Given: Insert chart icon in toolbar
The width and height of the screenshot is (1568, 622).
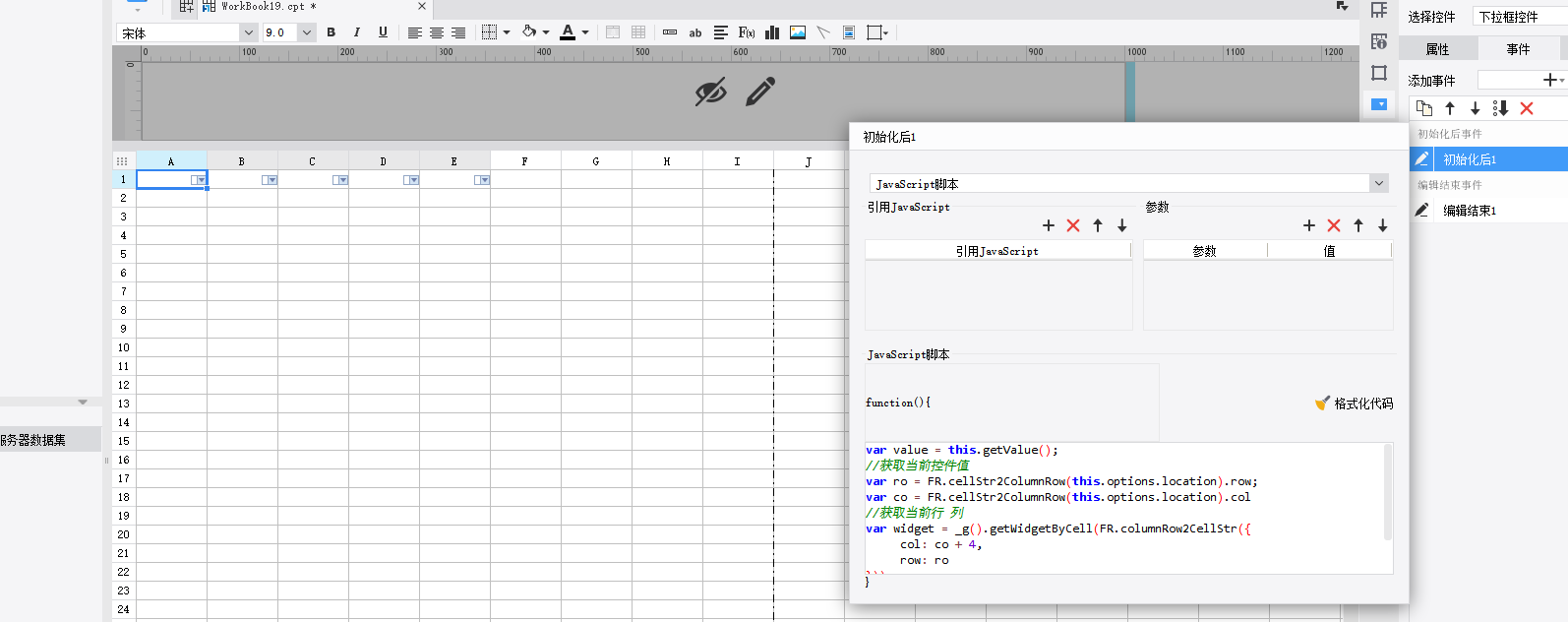Looking at the screenshot, I should point(772,32).
